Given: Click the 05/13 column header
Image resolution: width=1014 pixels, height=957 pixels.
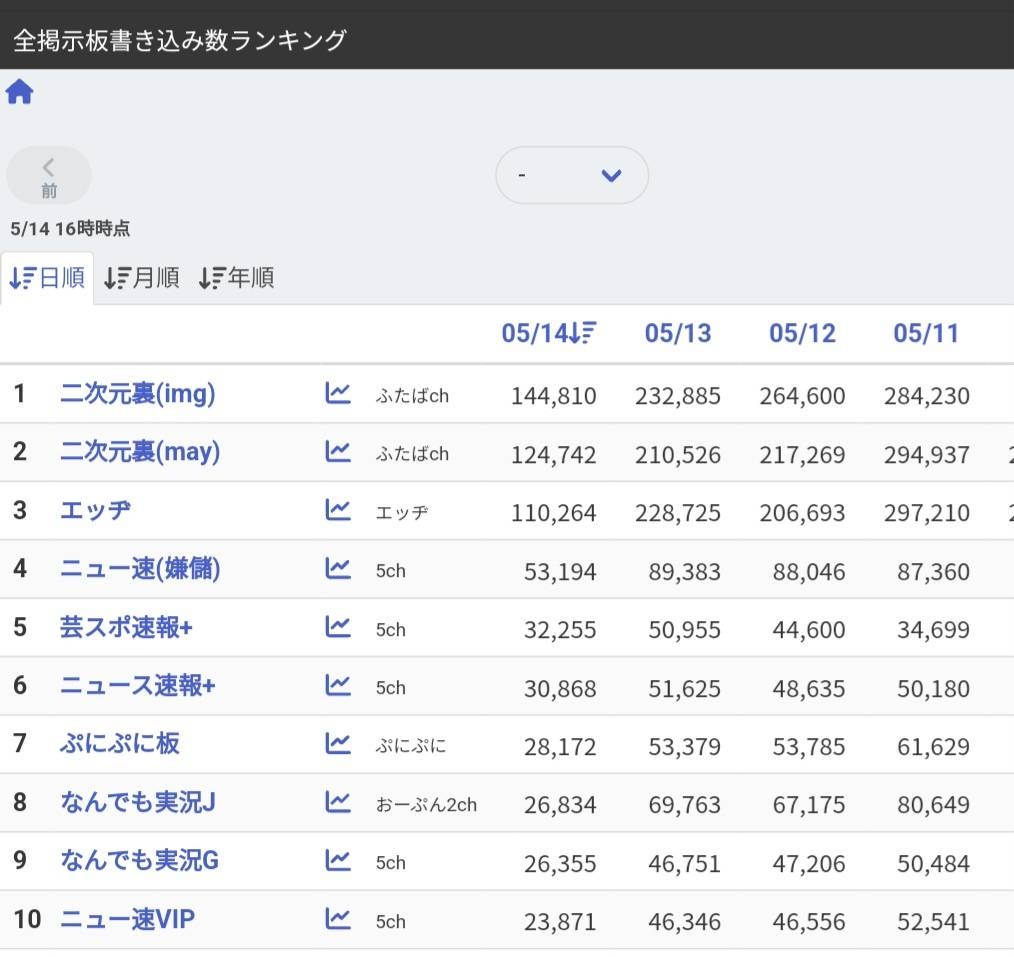Looking at the screenshot, I should [678, 333].
